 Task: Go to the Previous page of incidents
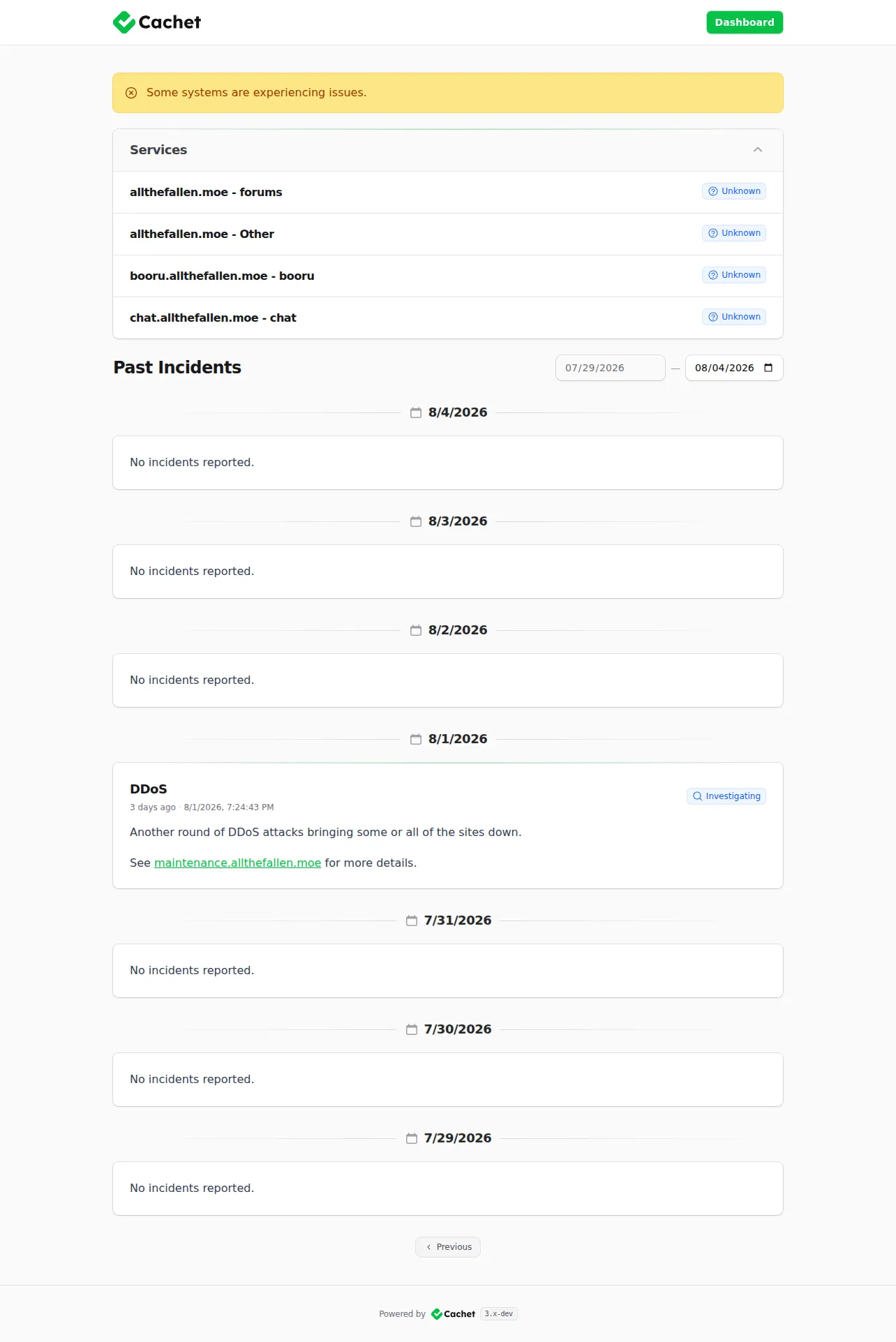448,1247
